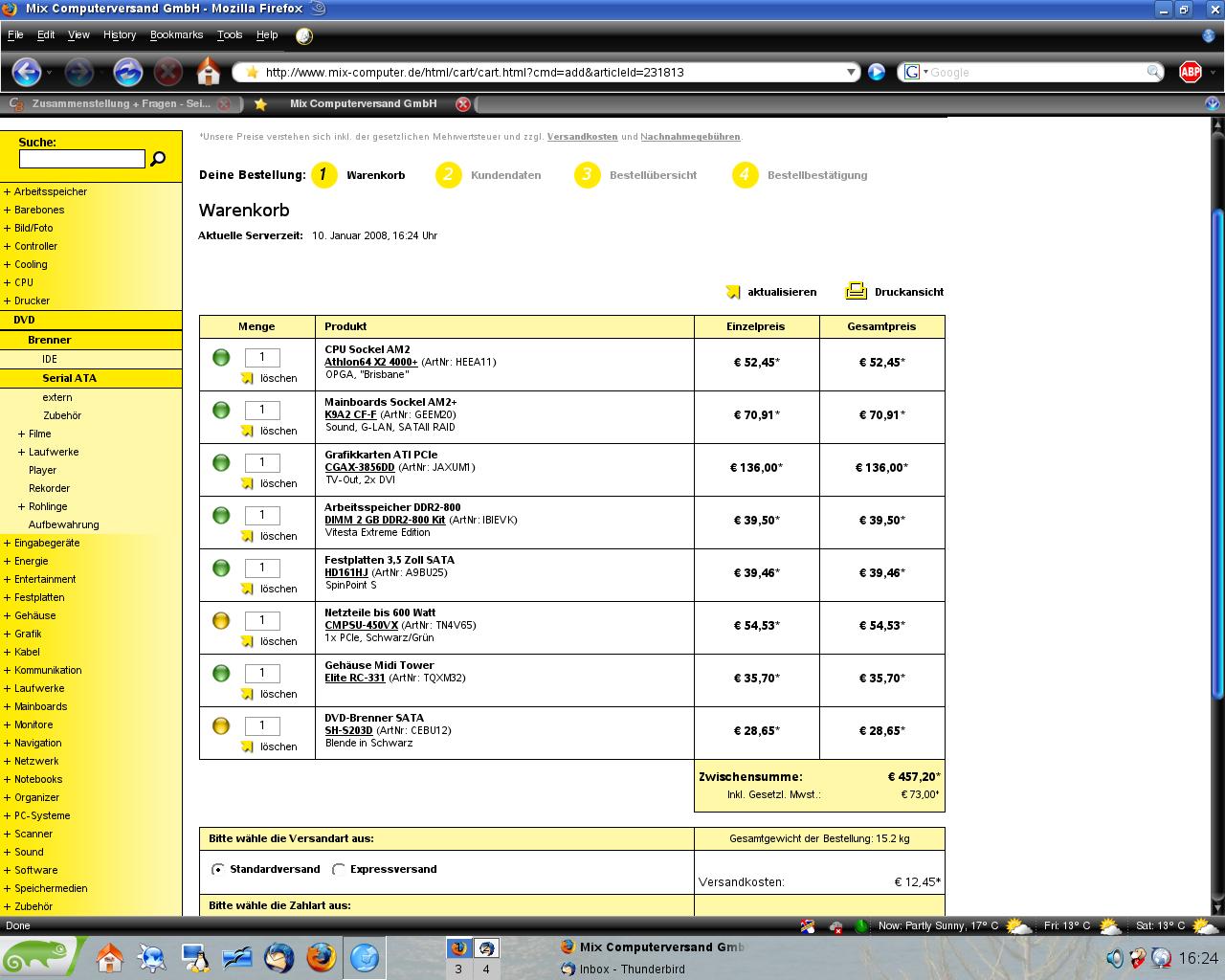
Task: Launch Firefox from the panel icon
Action: (x=322, y=957)
